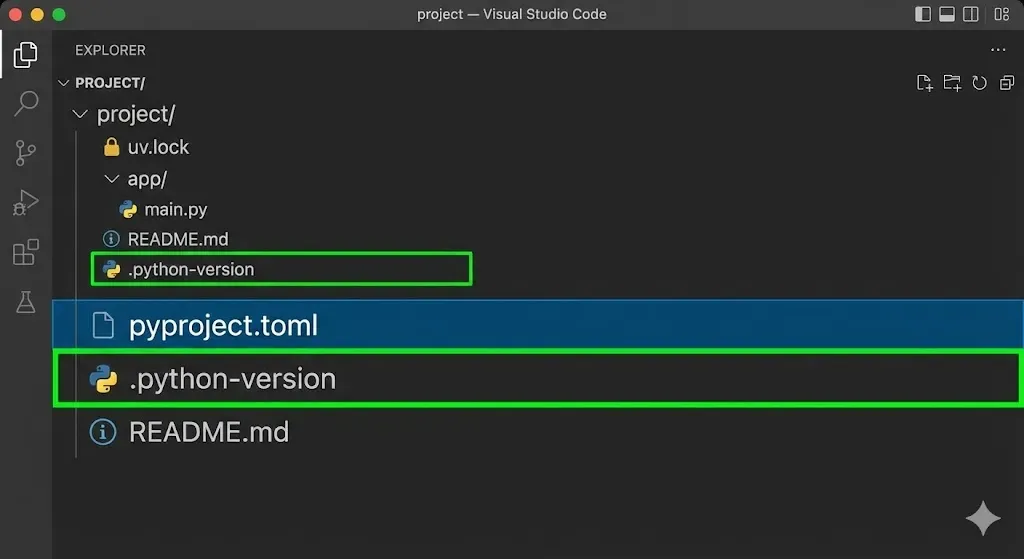Collapse all folders in Explorer
This screenshot has height=559, width=1024.
click(x=1004, y=83)
